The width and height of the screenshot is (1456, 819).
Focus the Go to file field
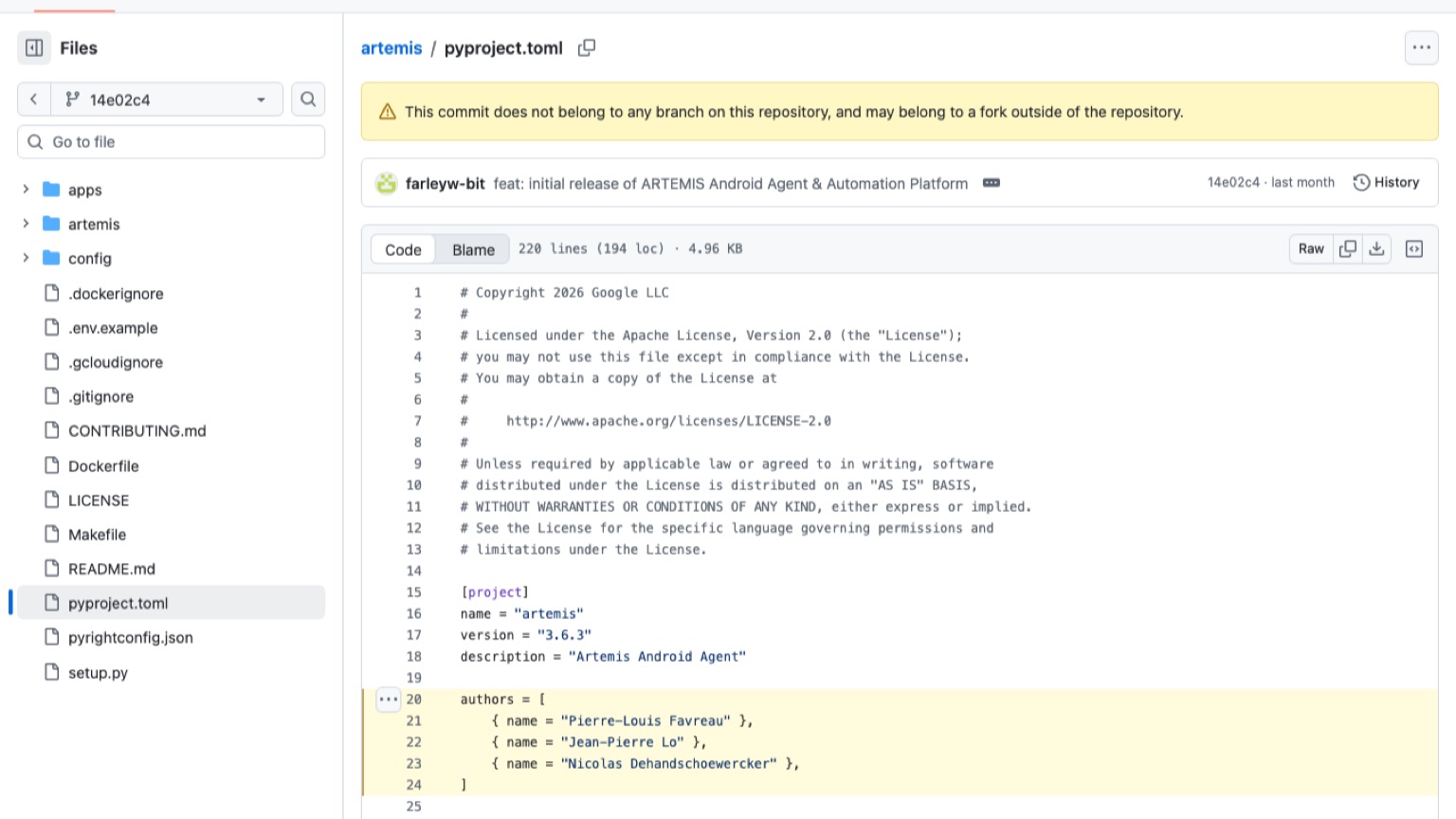[x=171, y=142]
